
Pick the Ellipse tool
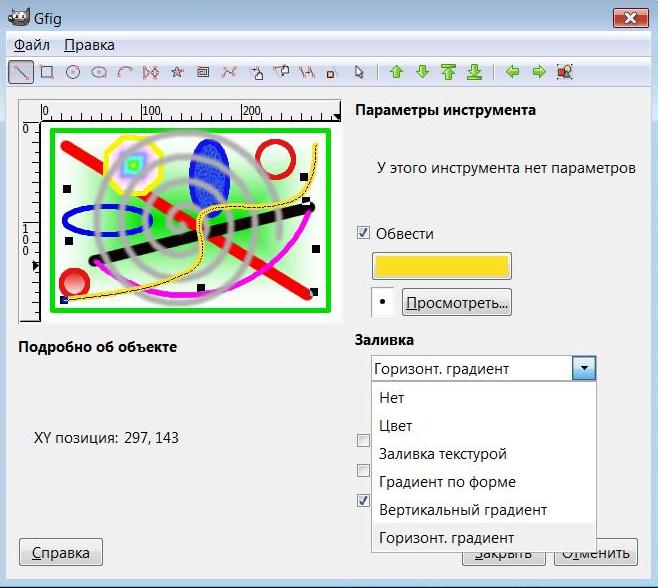click(99, 72)
